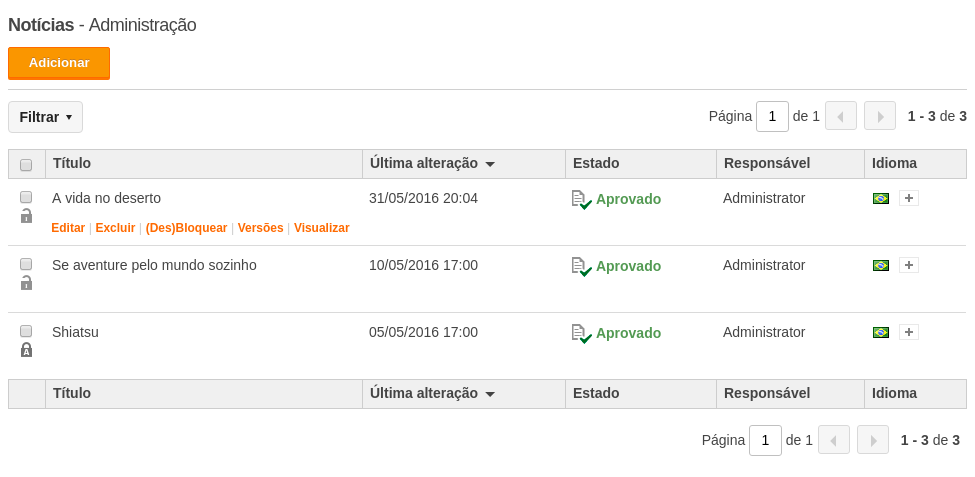Click plus icon in Se aventure pelo mundo sozinho row
The image size is (975, 477).
tap(908, 266)
